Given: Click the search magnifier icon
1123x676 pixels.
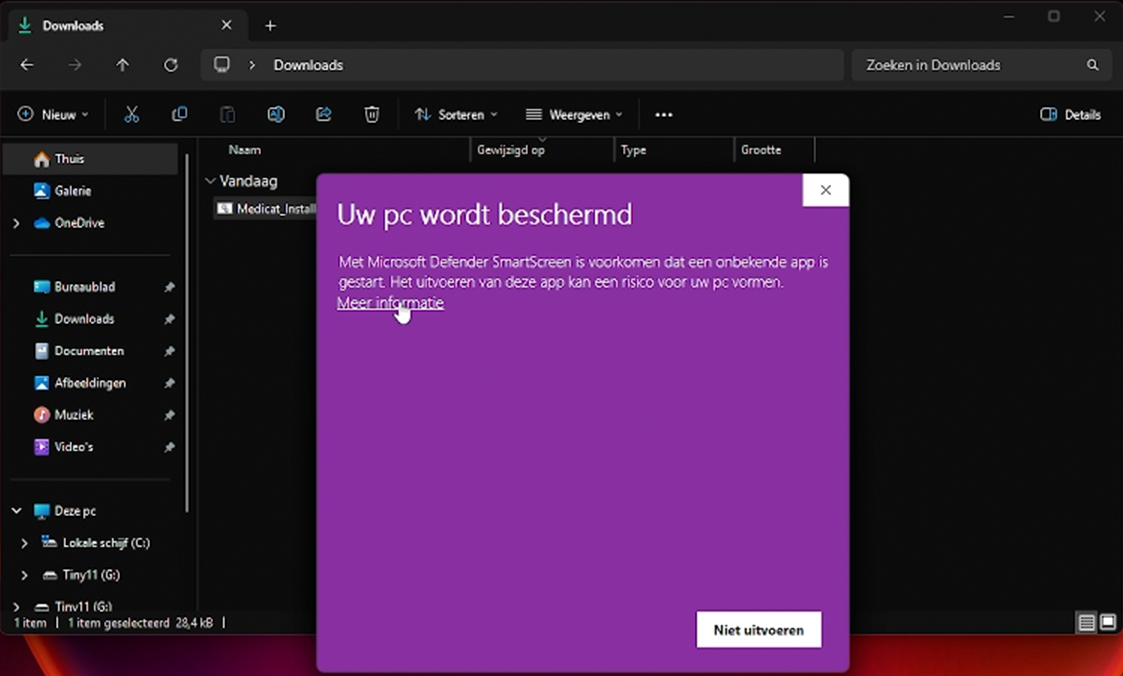Looking at the screenshot, I should tap(1092, 65).
